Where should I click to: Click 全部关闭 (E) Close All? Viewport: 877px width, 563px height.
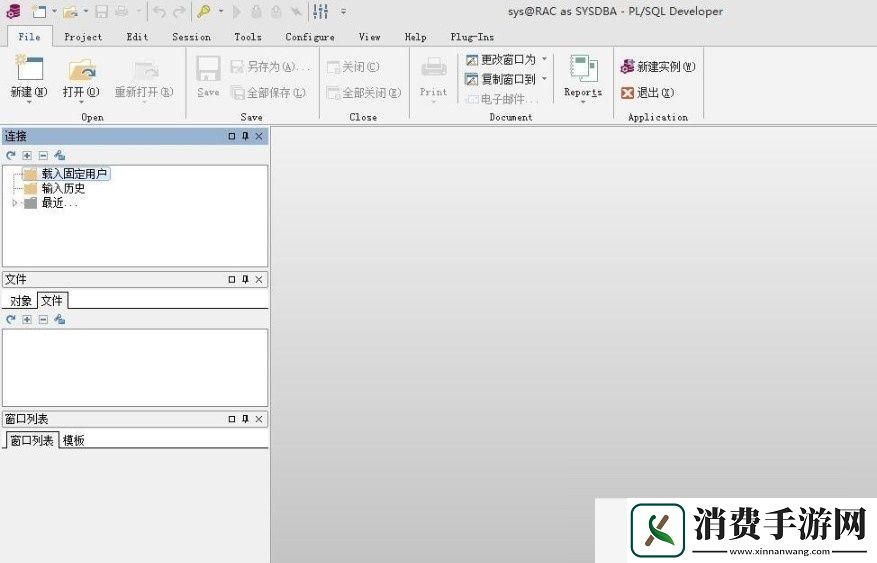point(364,92)
